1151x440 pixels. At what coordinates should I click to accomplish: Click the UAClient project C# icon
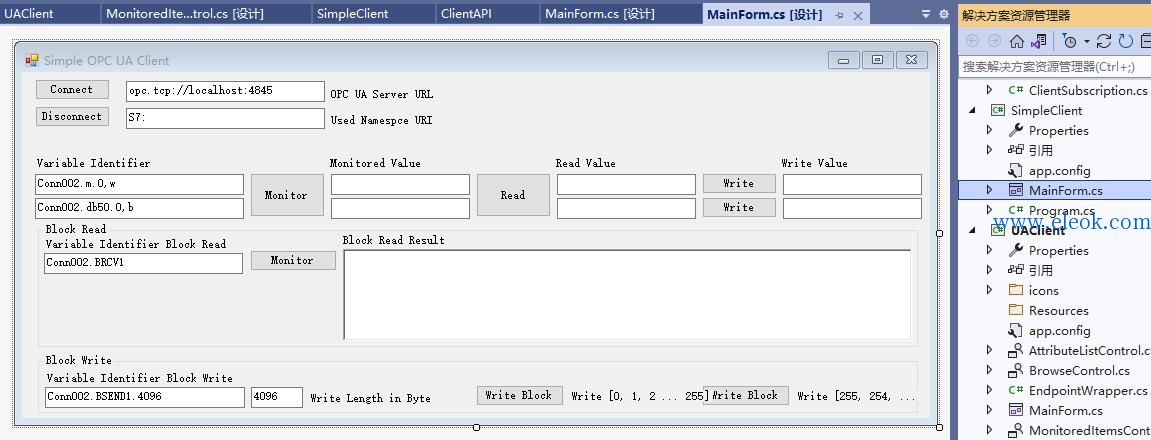[x=998, y=230]
